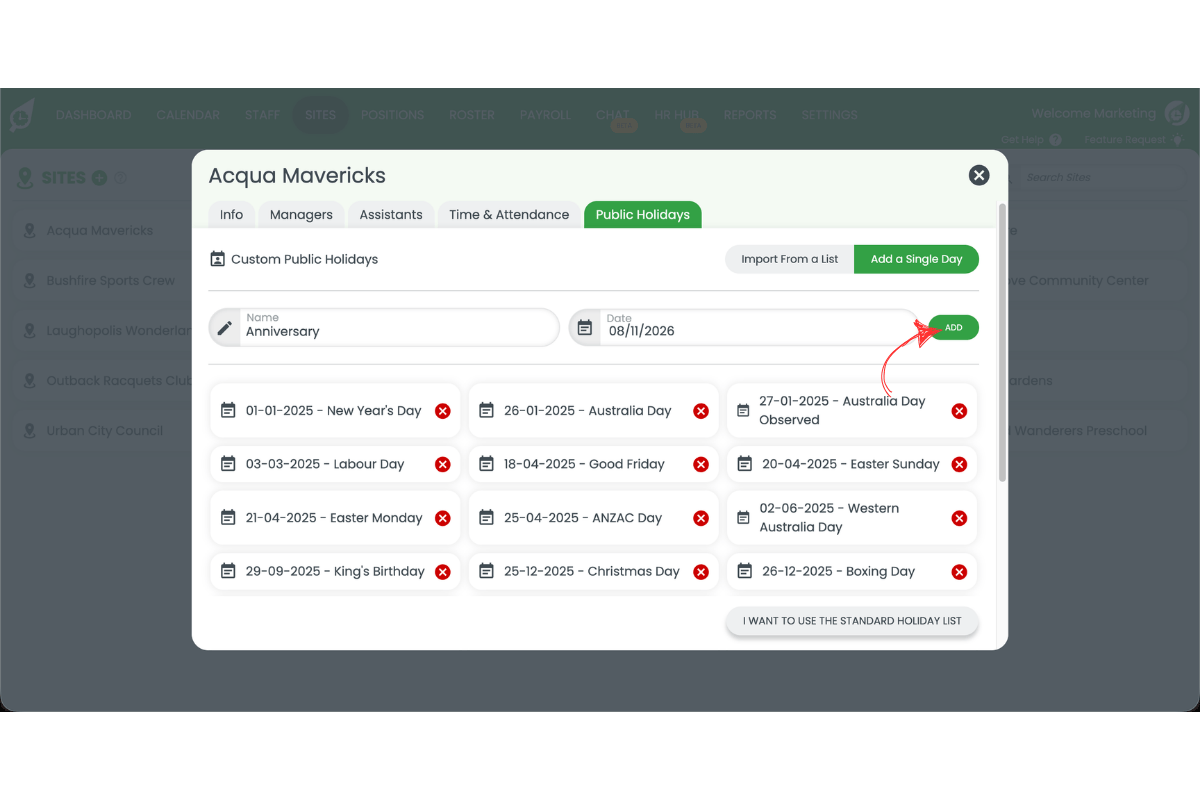Select the Import From a List option
The width and height of the screenshot is (1200, 800).
click(789, 259)
